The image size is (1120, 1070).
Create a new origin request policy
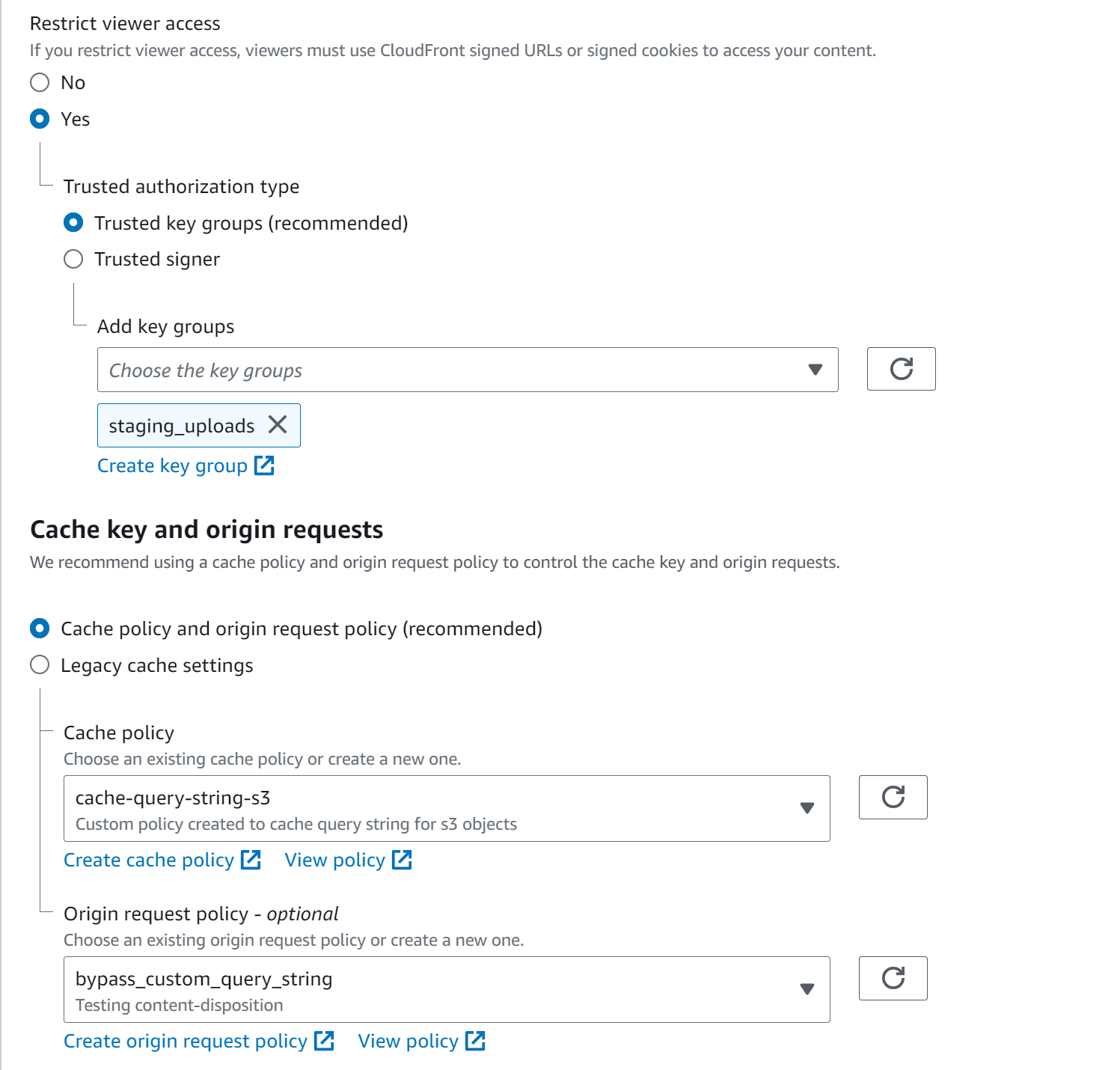(184, 1040)
